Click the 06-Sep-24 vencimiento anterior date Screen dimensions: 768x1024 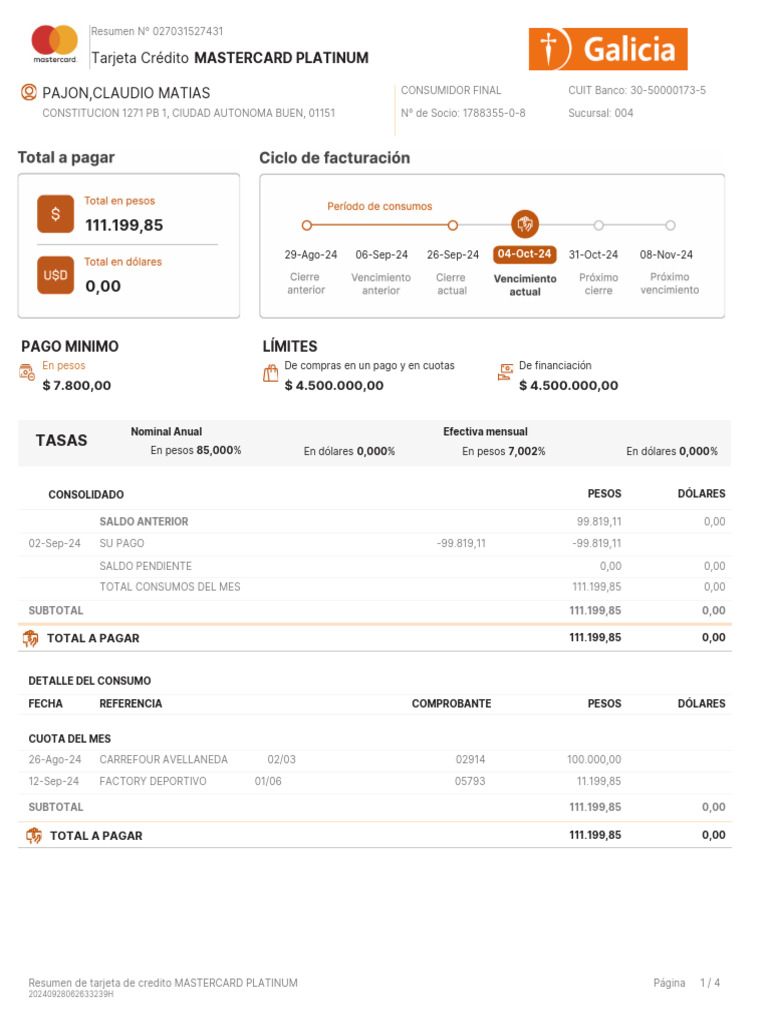click(381, 255)
